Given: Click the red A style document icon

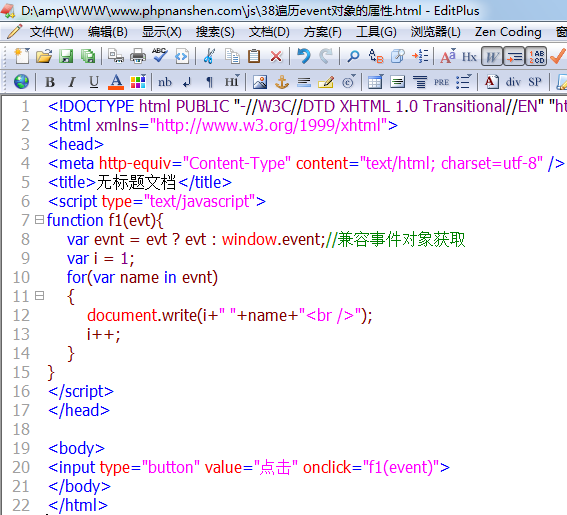Looking at the screenshot, I should click(491, 82).
